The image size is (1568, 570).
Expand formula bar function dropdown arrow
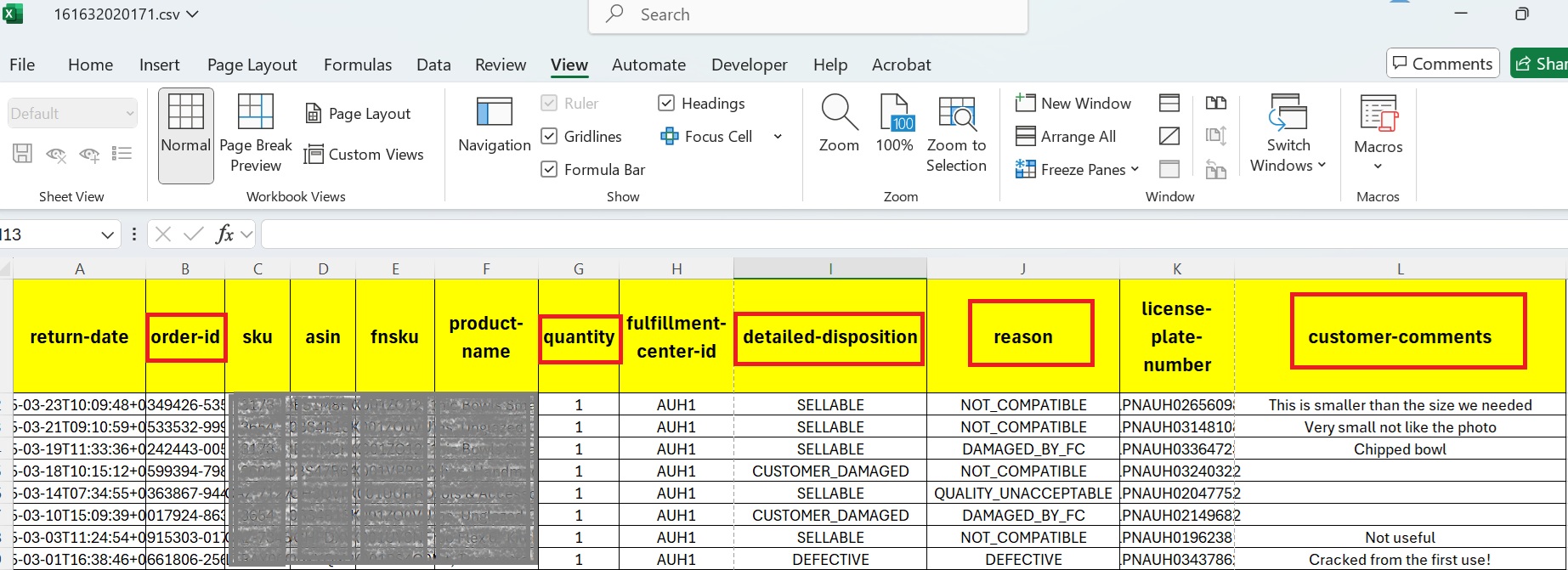tap(246, 234)
